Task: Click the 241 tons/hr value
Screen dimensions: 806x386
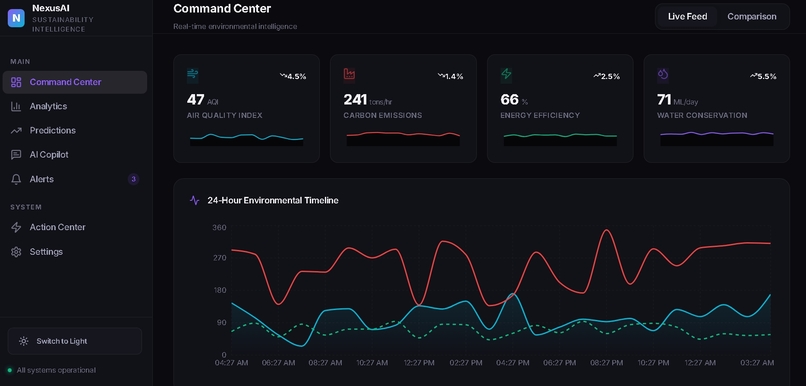Action: pyautogui.click(x=369, y=99)
